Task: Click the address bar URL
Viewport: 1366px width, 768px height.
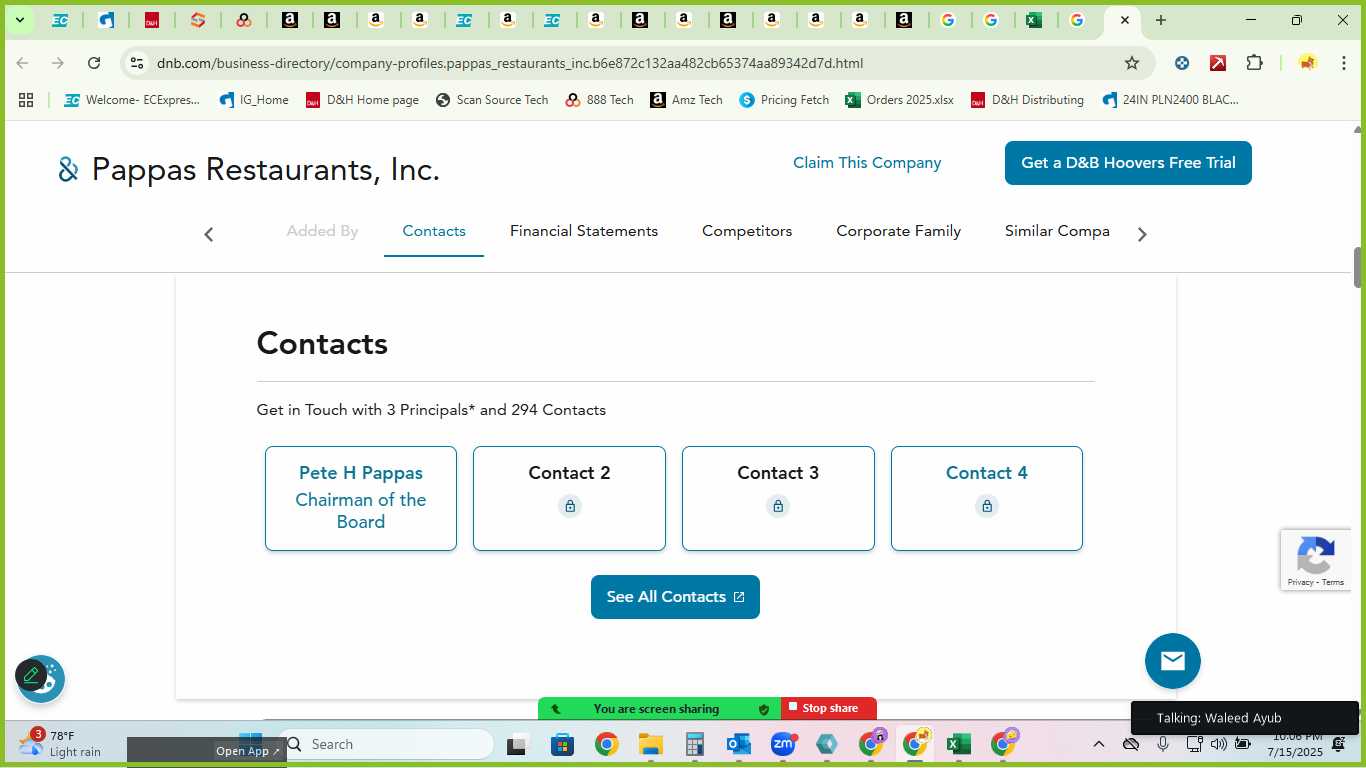Action: (510, 63)
